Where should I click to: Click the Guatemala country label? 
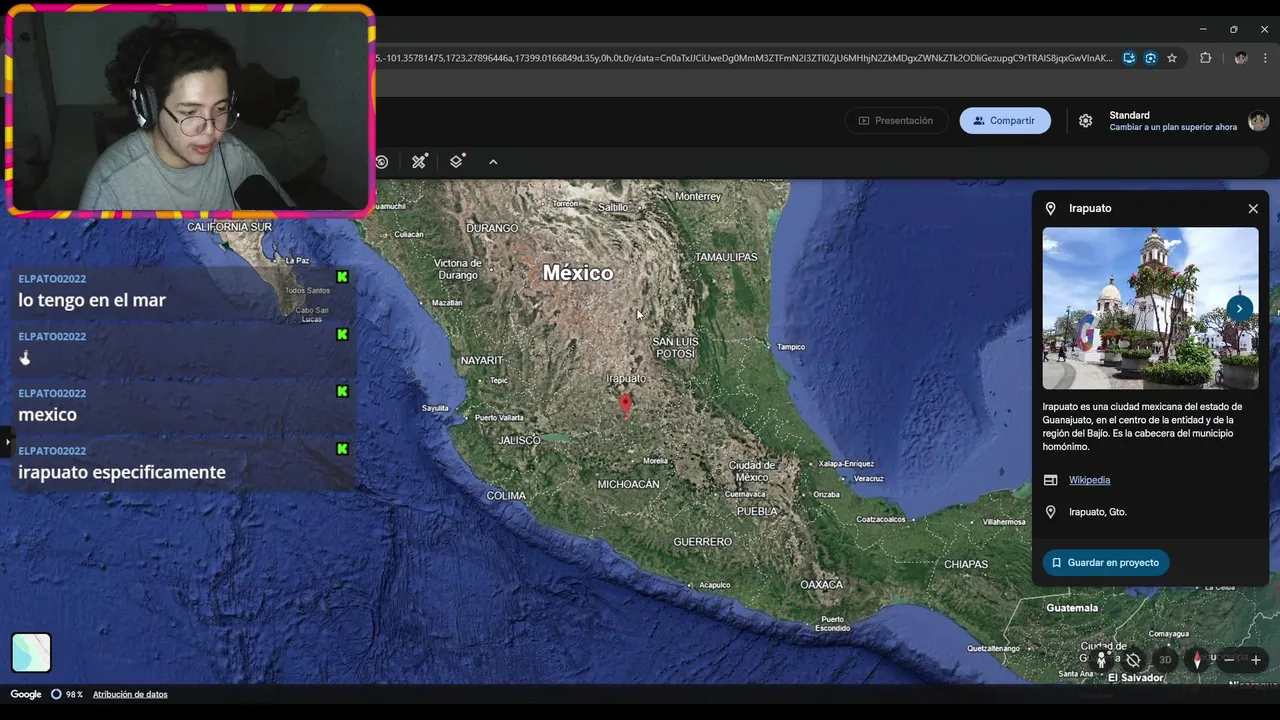[1072, 608]
